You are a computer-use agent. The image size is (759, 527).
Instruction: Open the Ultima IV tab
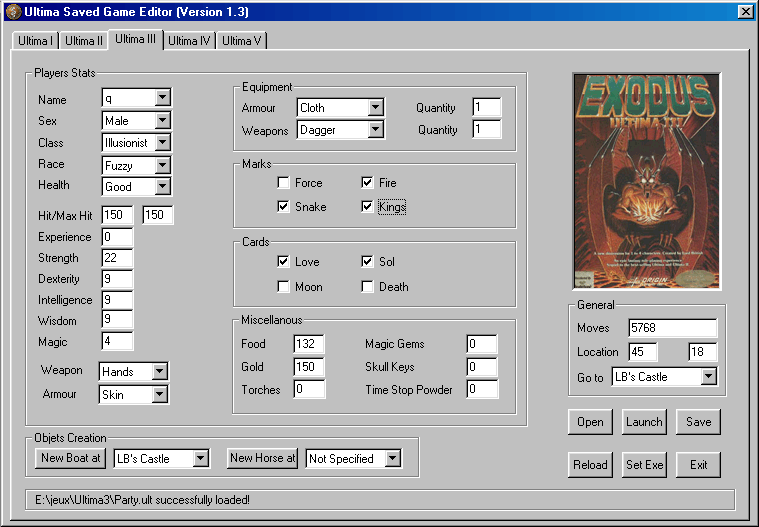click(189, 41)
